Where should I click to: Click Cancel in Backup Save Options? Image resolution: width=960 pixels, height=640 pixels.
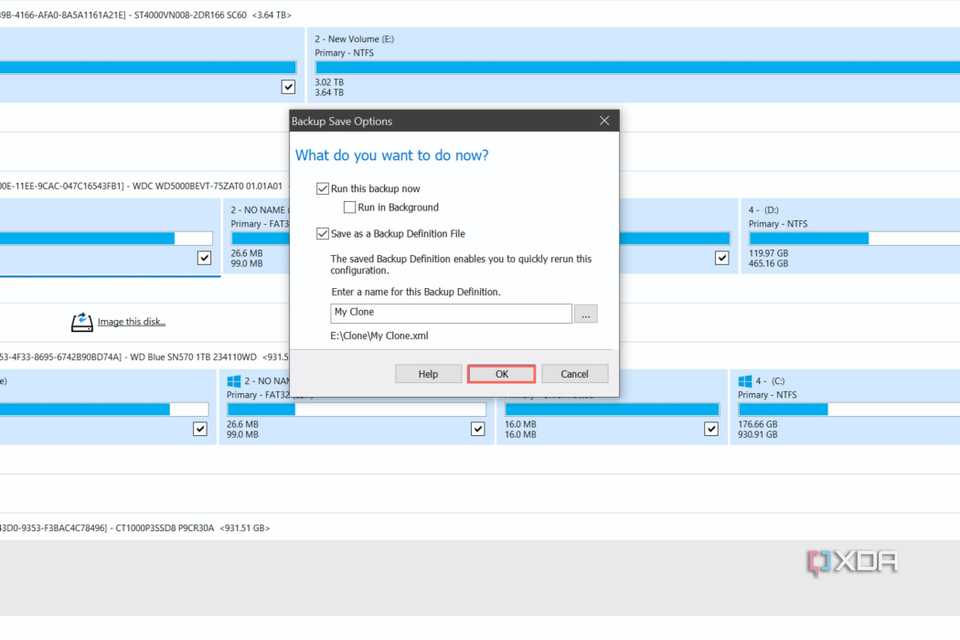[x=574, y=374]
